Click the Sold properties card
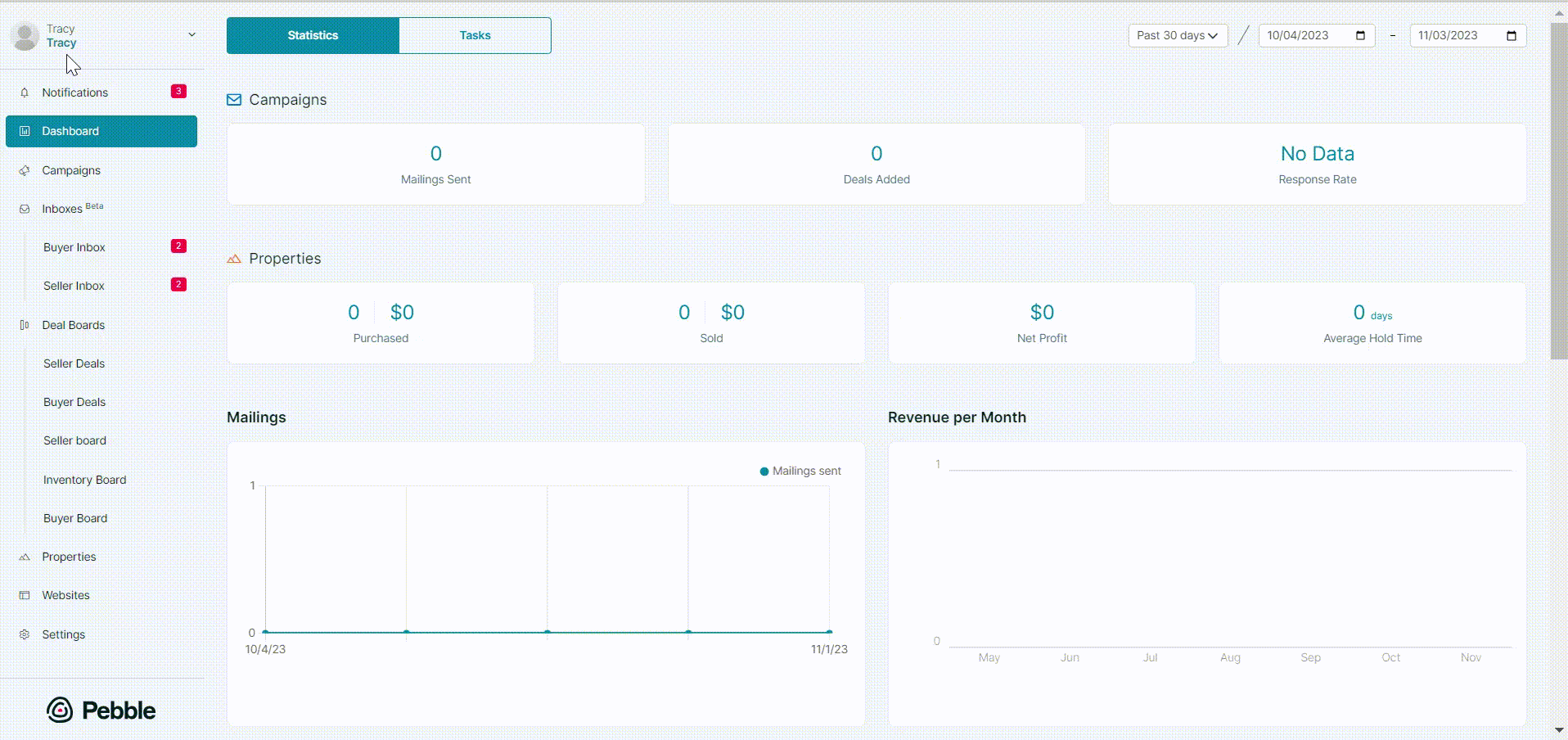The width and height of the screenshot is (1568, 740). click(x=711, y=323)
